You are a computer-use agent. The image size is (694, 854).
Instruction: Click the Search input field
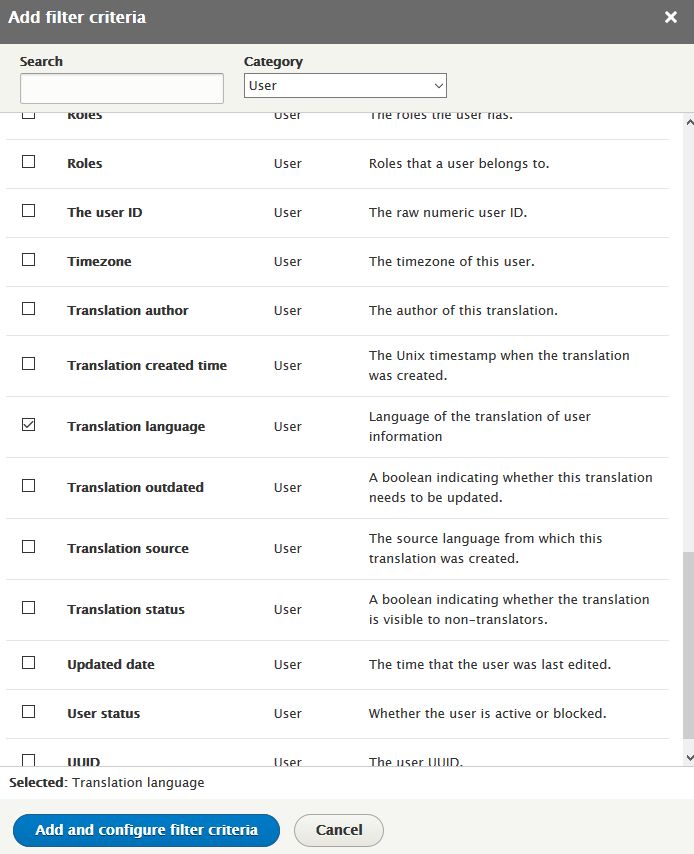click(x=122, y=88)
